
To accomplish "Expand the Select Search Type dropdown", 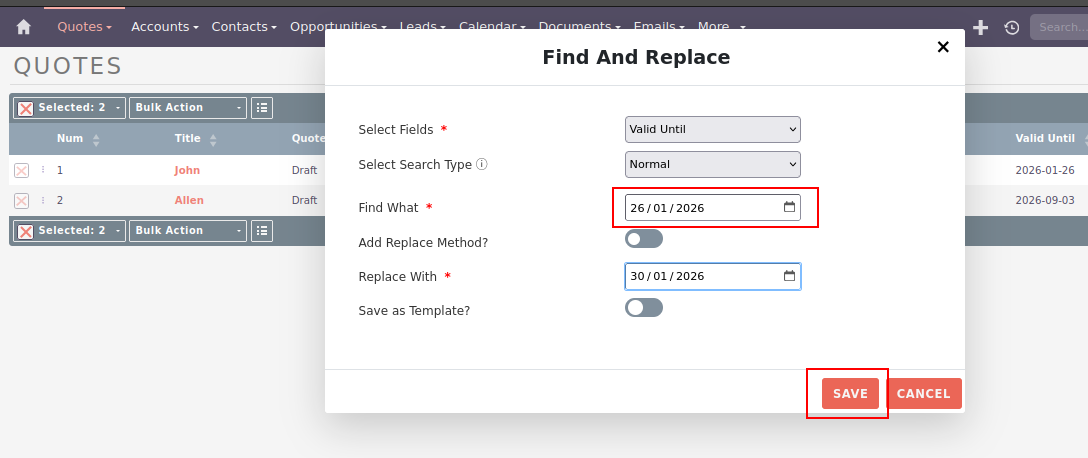I will 712,164.
